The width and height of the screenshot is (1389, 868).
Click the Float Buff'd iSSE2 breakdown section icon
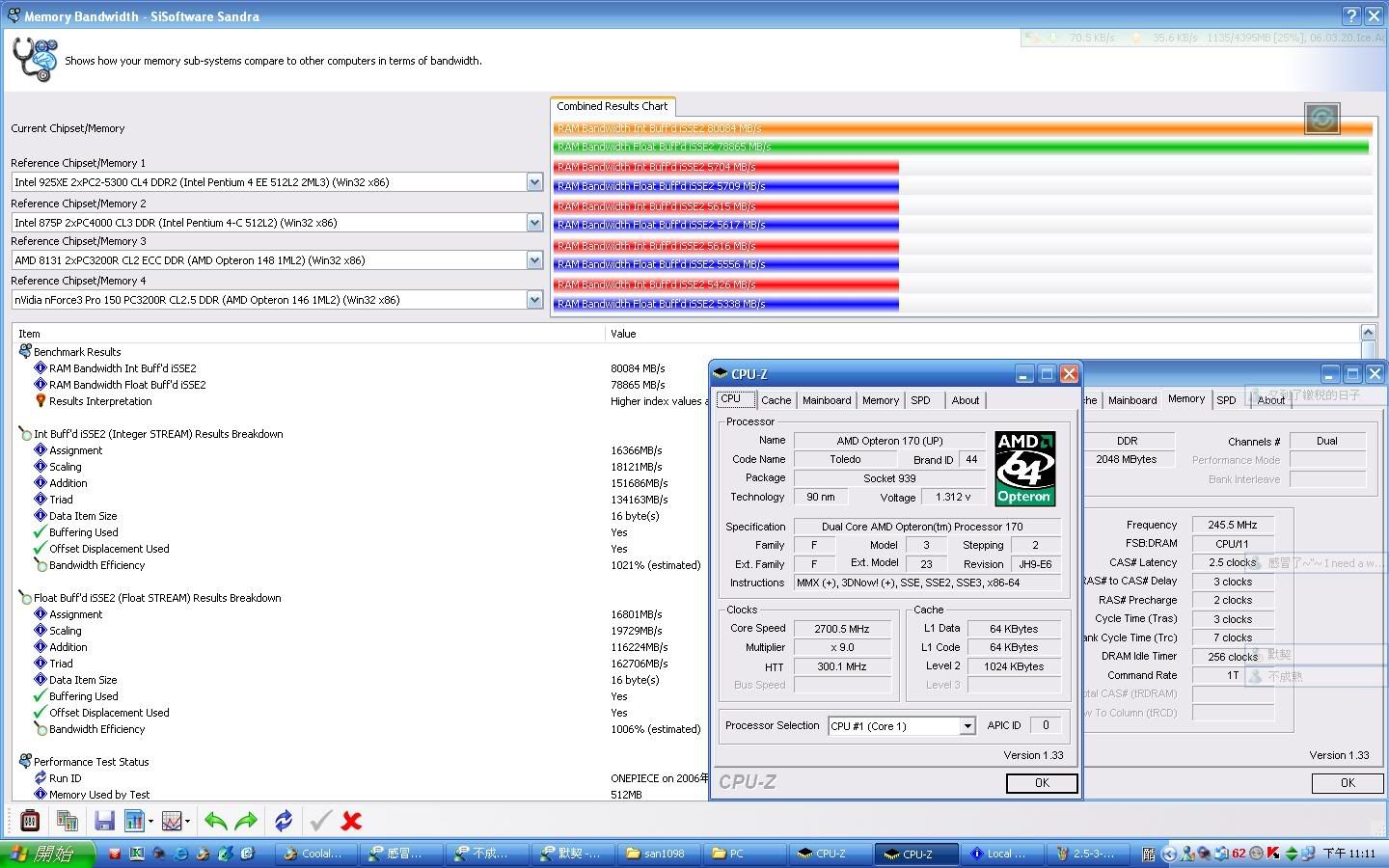[25, 598]
